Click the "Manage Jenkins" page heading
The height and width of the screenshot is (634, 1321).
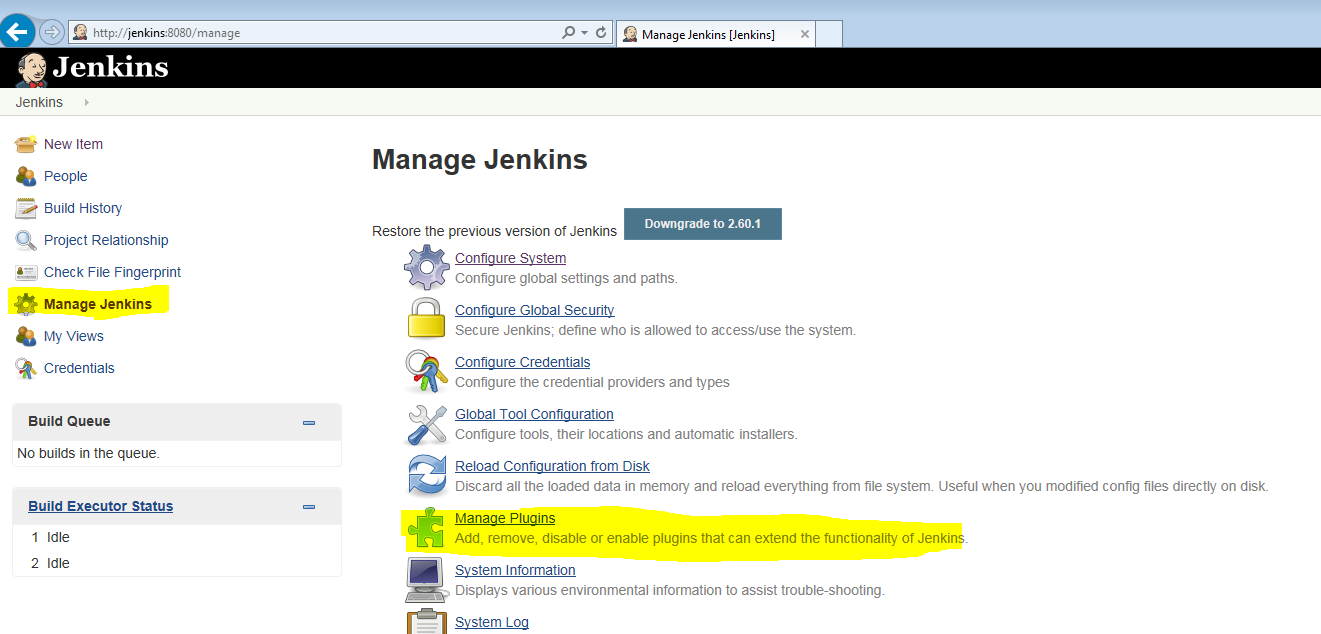coord(480,159)
